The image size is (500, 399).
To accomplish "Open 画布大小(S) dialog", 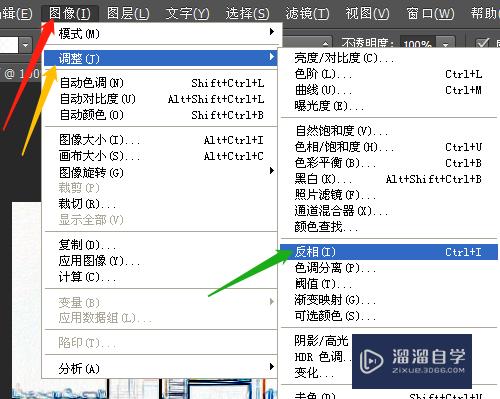I will click(161, 156).
